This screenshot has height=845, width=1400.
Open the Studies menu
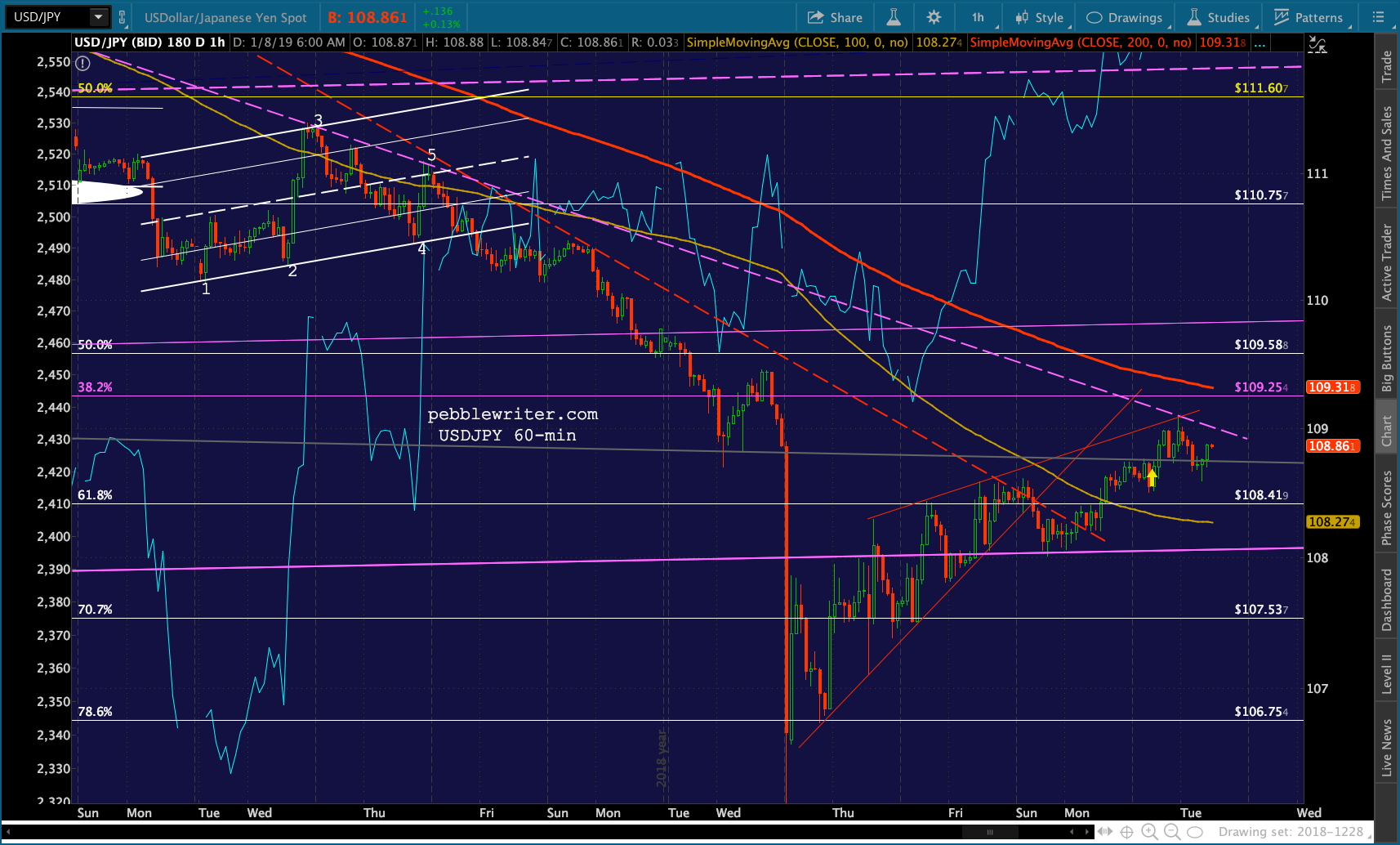pos(1219,17)
